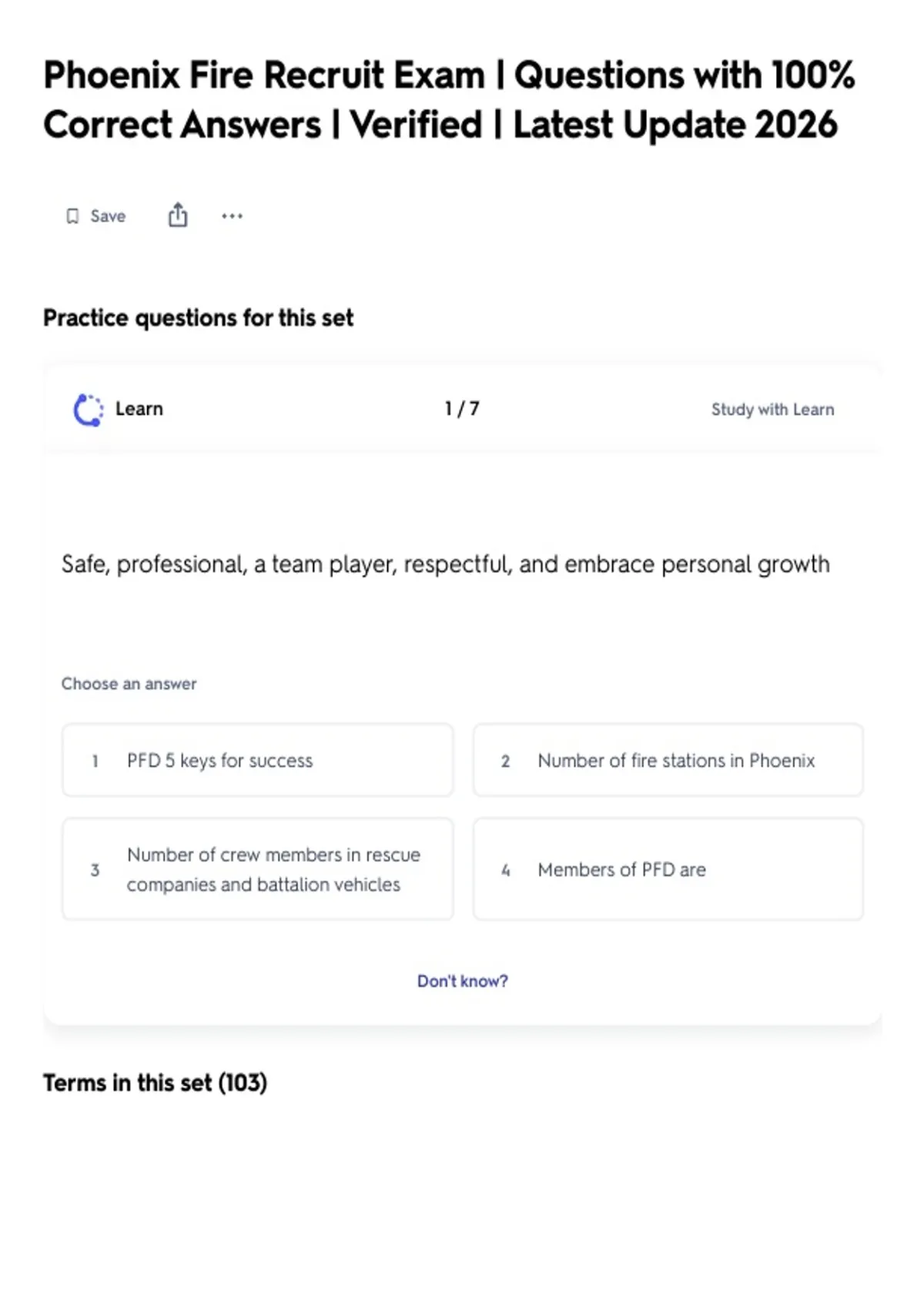Click the Practice questions for this set heading
Screen dimensions: 924x1309
pos(198,318)
